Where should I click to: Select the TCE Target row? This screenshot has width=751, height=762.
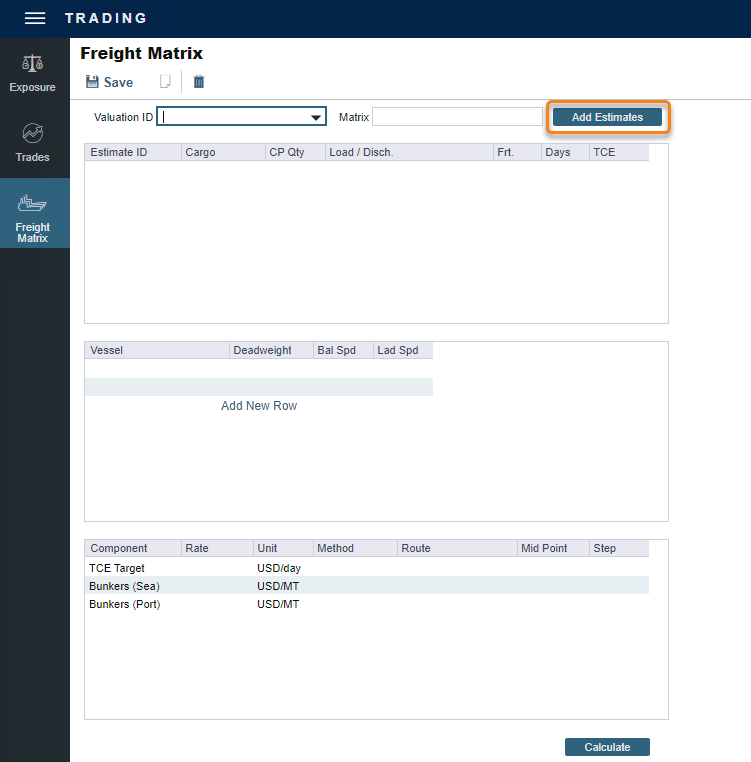(117, 568)
